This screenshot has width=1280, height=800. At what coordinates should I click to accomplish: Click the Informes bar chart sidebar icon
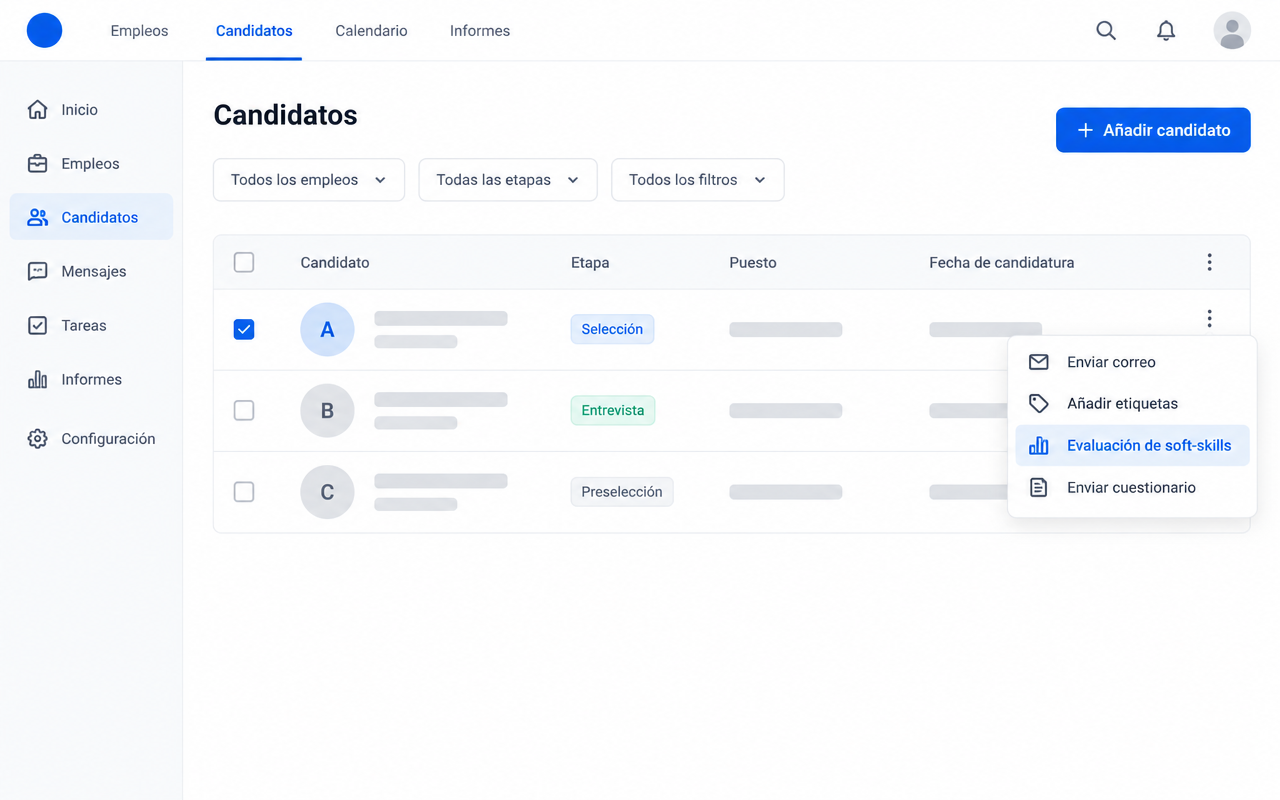[38, 380]
